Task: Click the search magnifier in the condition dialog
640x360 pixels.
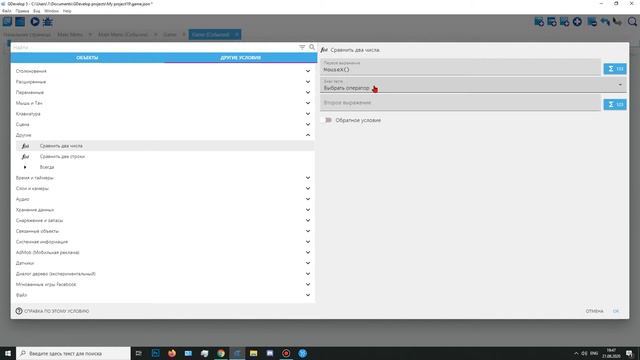Action: click(x=312, y=47)
